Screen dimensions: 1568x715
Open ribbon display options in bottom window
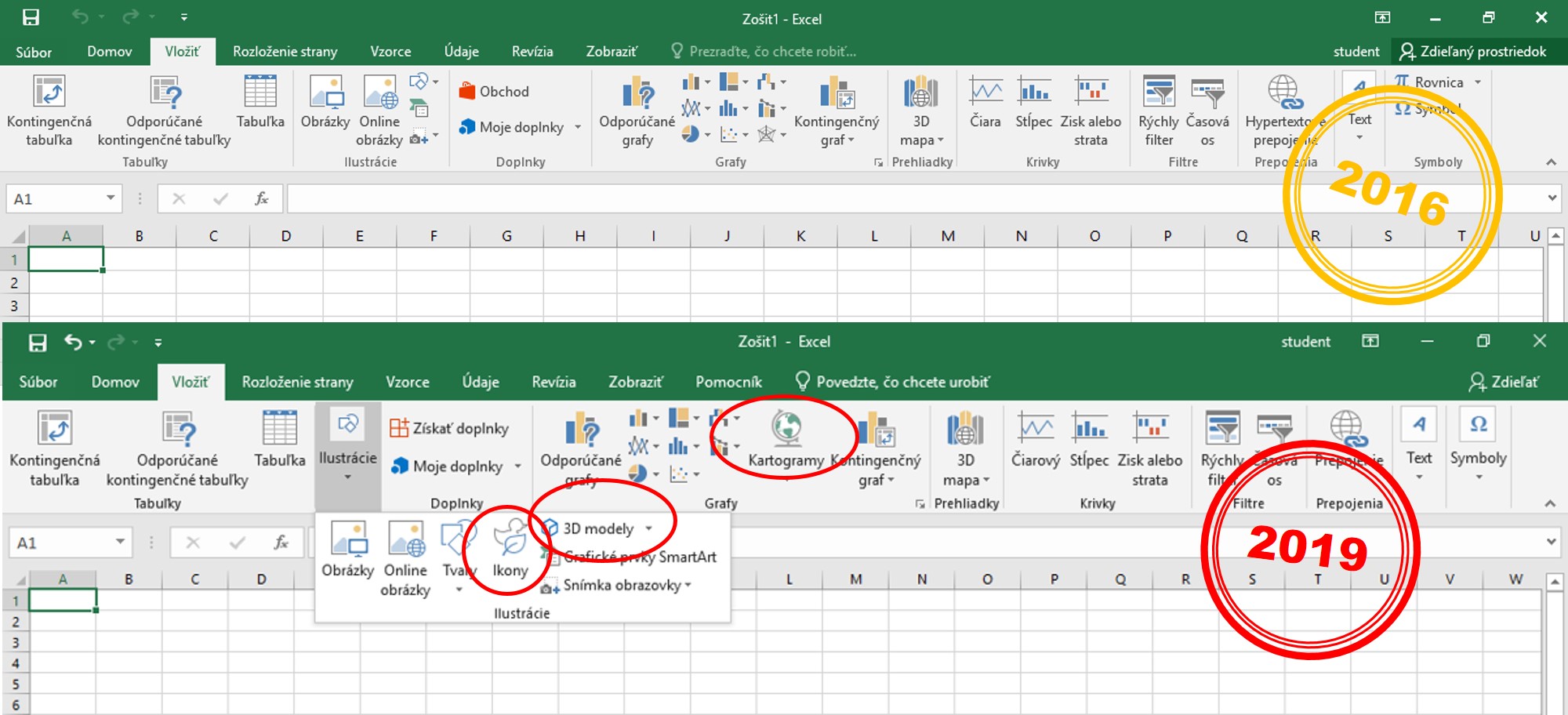tap(1370, 341)
